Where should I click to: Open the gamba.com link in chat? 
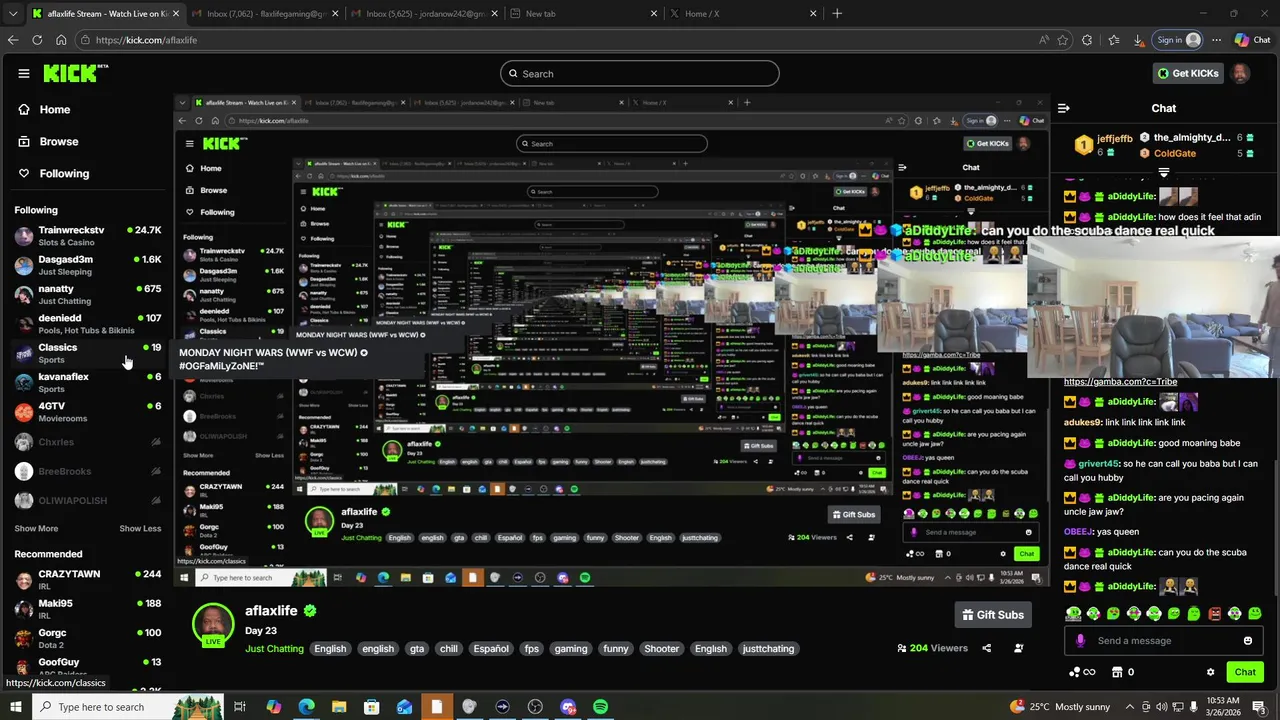(1120, 382)
